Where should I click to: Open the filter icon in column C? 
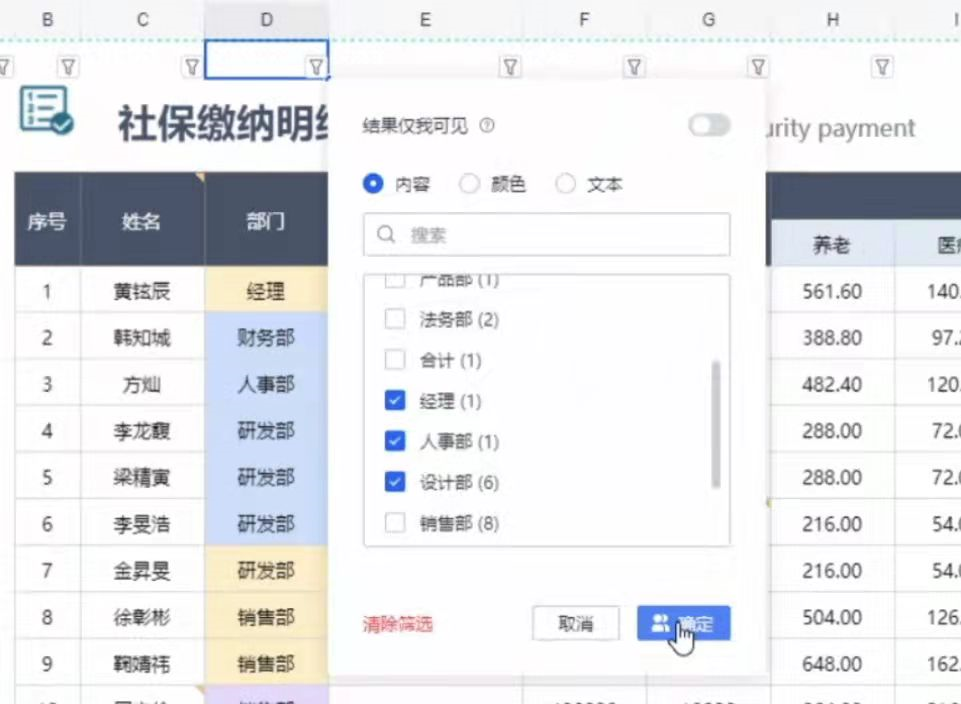pos(192,67)
